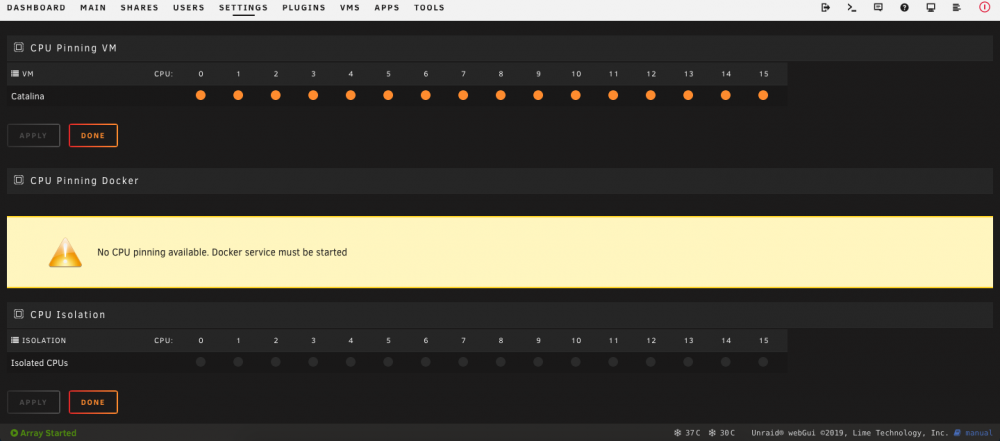Screen dimensions: 1000x441
Task: Toggle Catalina pinning for CPU 15
Action: (x=763, y=95)
